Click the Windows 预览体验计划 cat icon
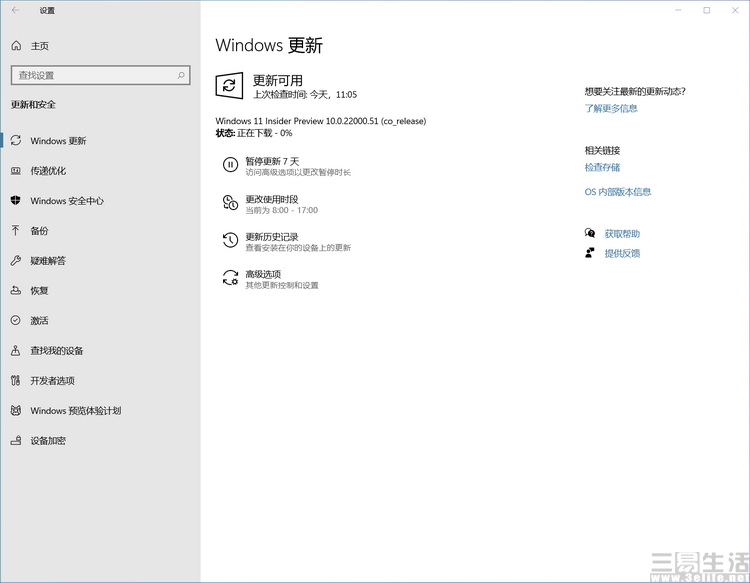Image resolution: width=750 pixels, height=583 pixels. point(16,410)
